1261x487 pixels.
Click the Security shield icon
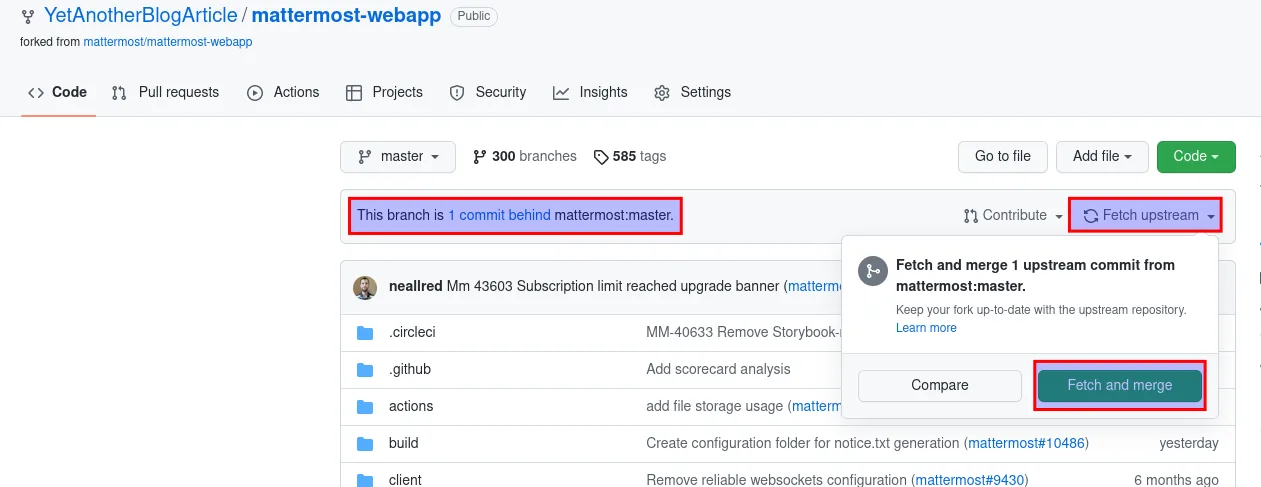[x=457, y=92]
